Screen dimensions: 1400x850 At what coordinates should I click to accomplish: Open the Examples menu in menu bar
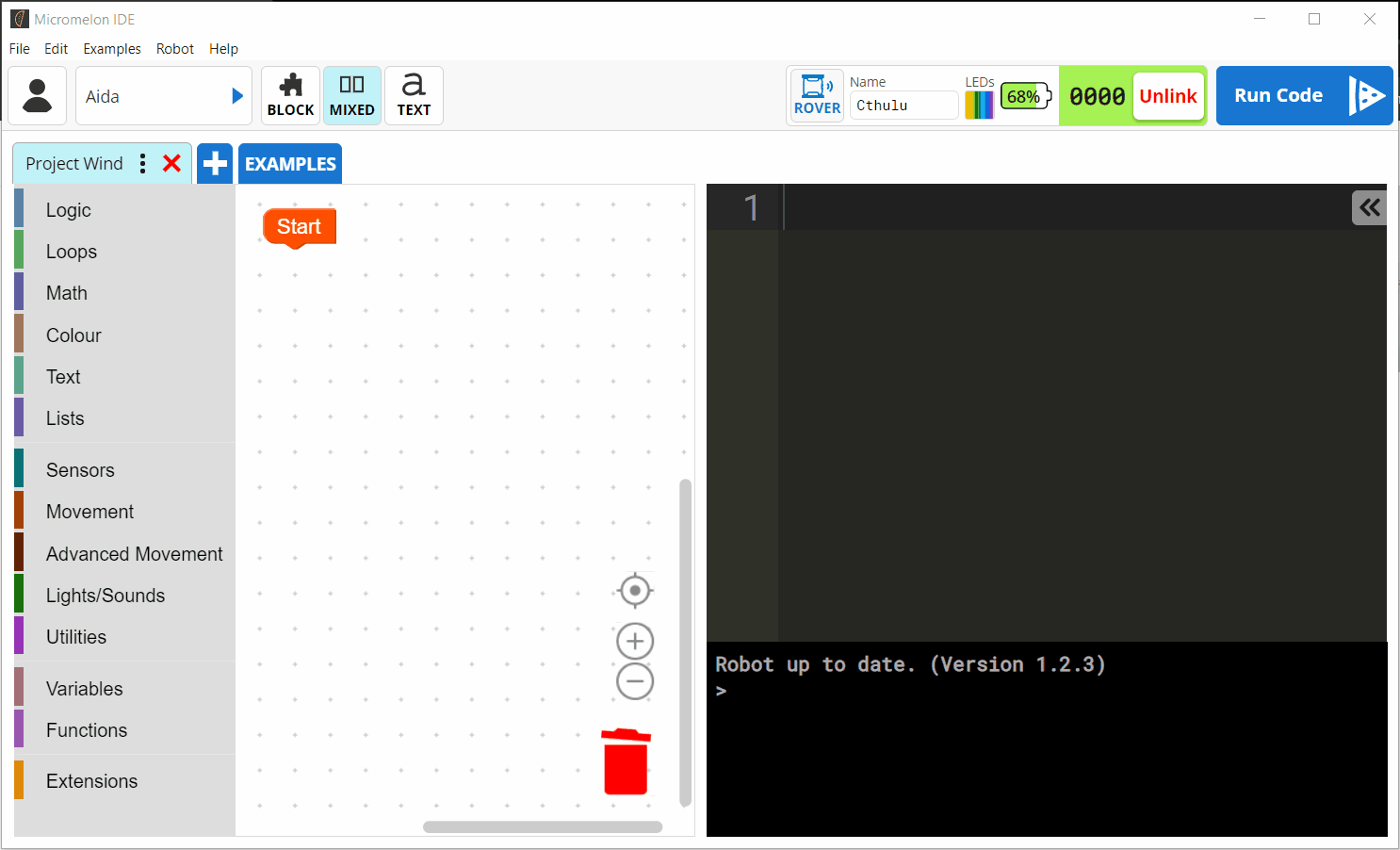pyautogui.click(x=111, y=49)
